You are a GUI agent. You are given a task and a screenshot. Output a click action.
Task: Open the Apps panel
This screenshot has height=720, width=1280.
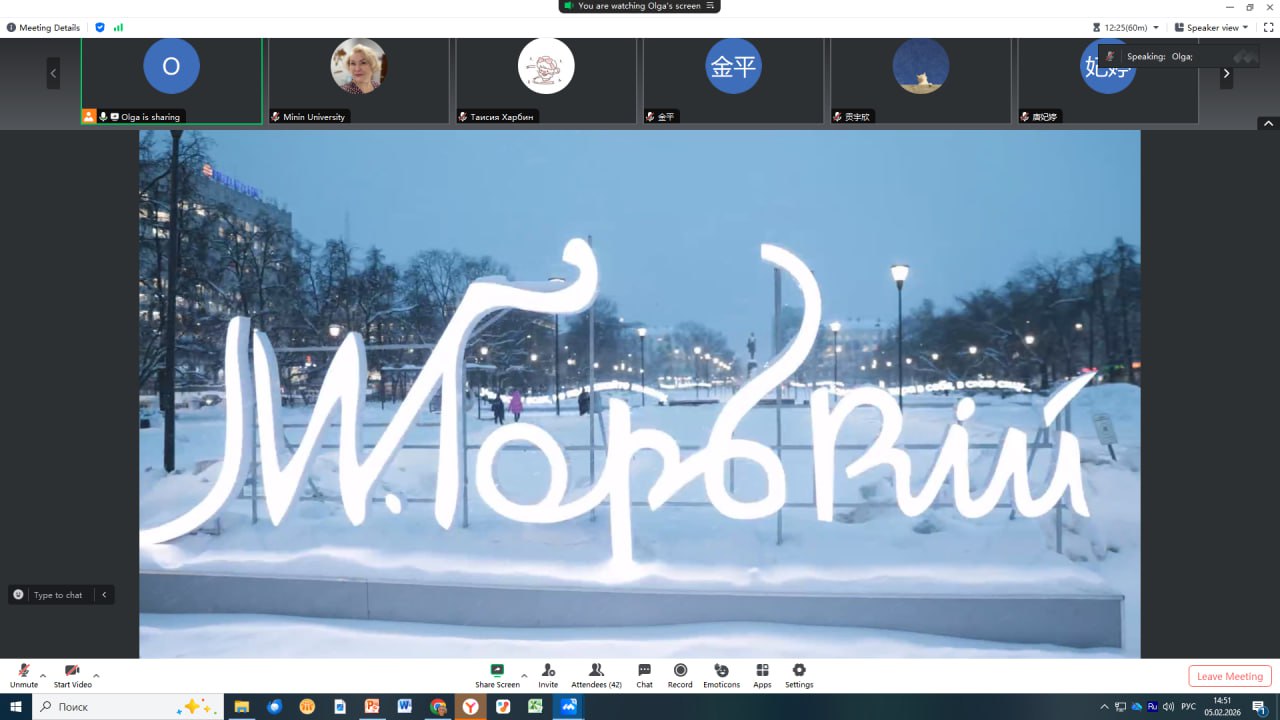click(762, 670)
